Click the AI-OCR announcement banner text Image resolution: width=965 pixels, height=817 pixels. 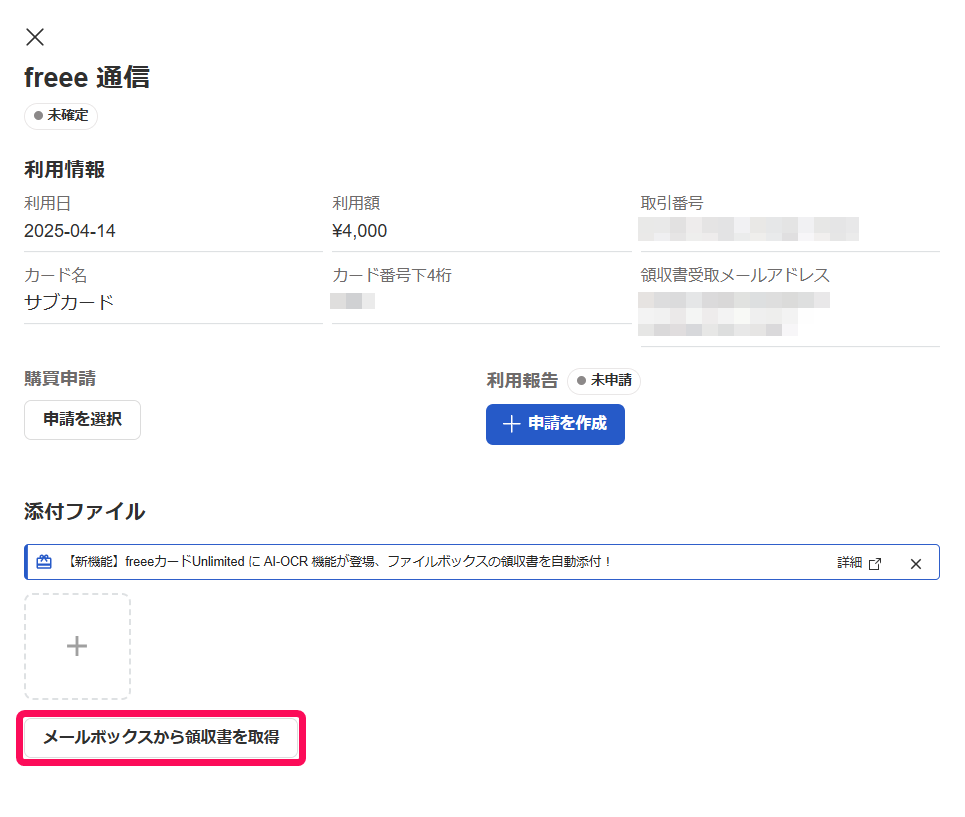tap(337, 562)
